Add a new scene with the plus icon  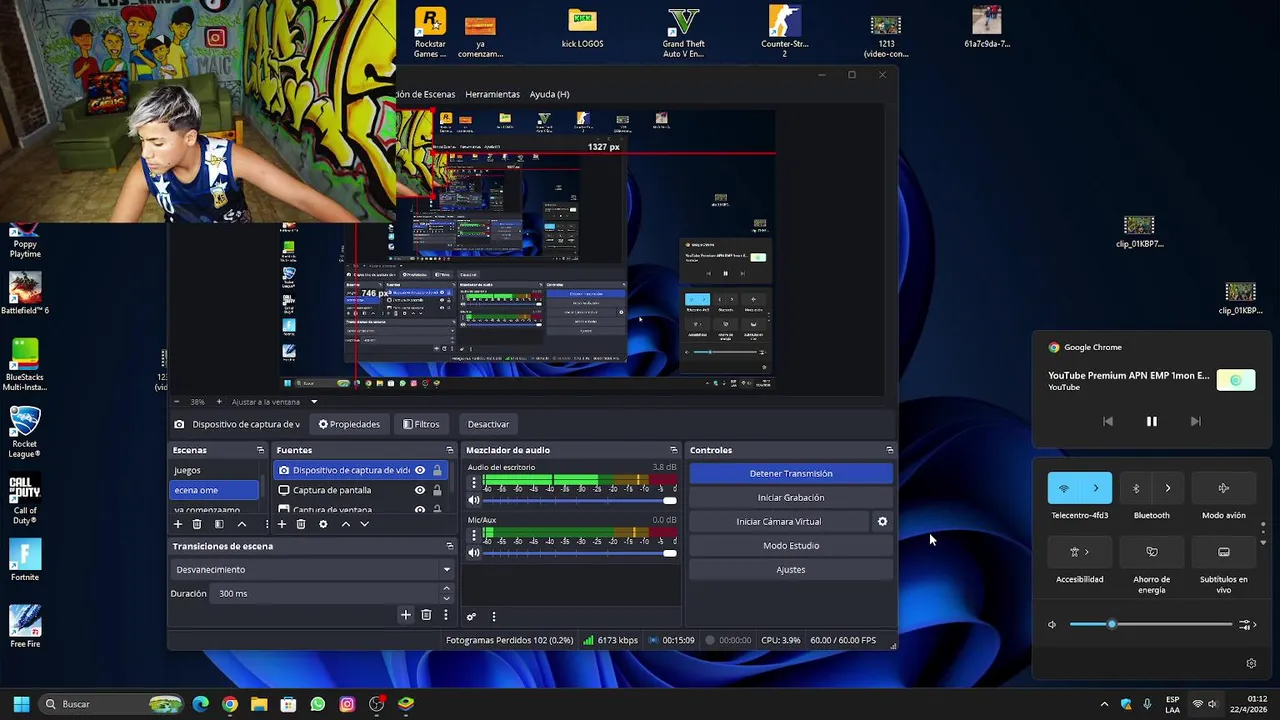(178, 524)
